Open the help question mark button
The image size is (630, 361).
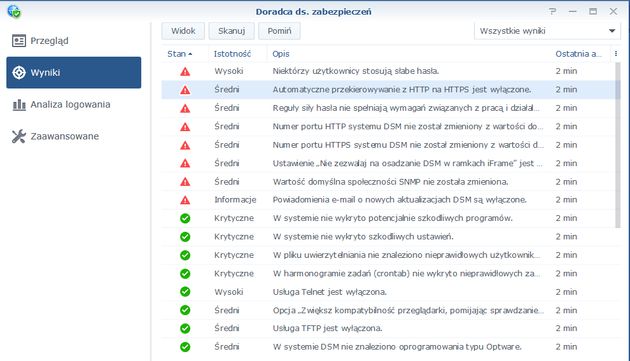tap(553, 11)
